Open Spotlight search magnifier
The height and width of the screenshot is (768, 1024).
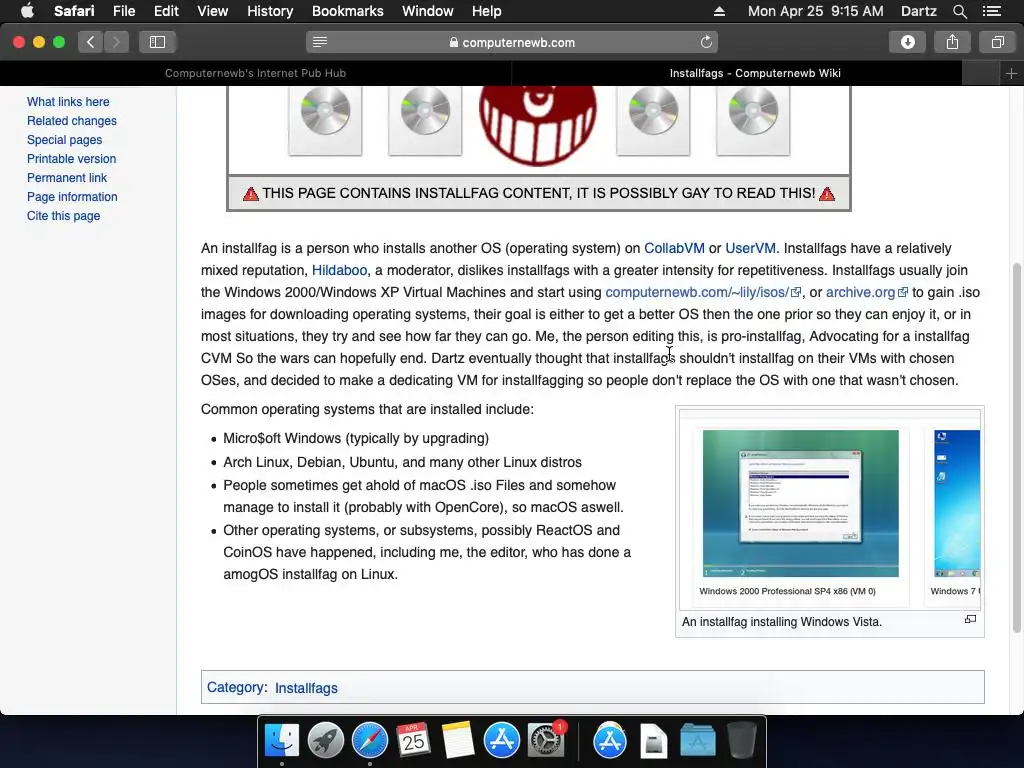pyautogui.click(x=959, y=11)
